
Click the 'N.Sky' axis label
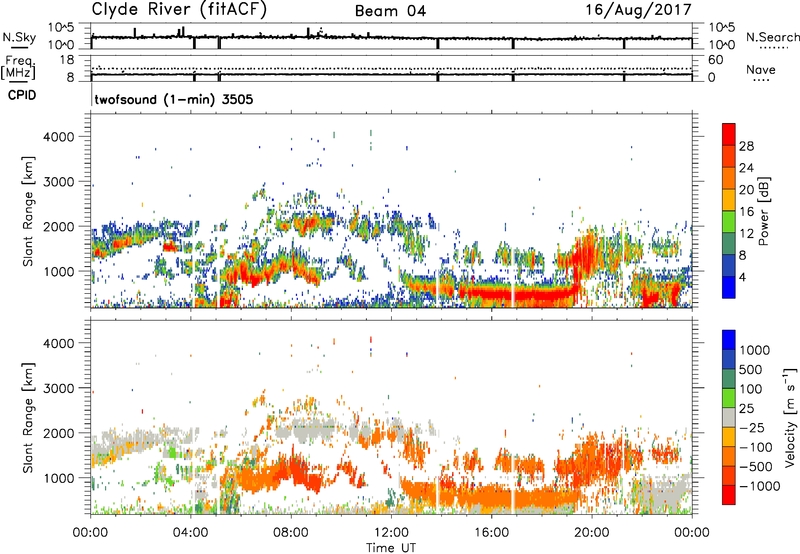click(19, 37)
